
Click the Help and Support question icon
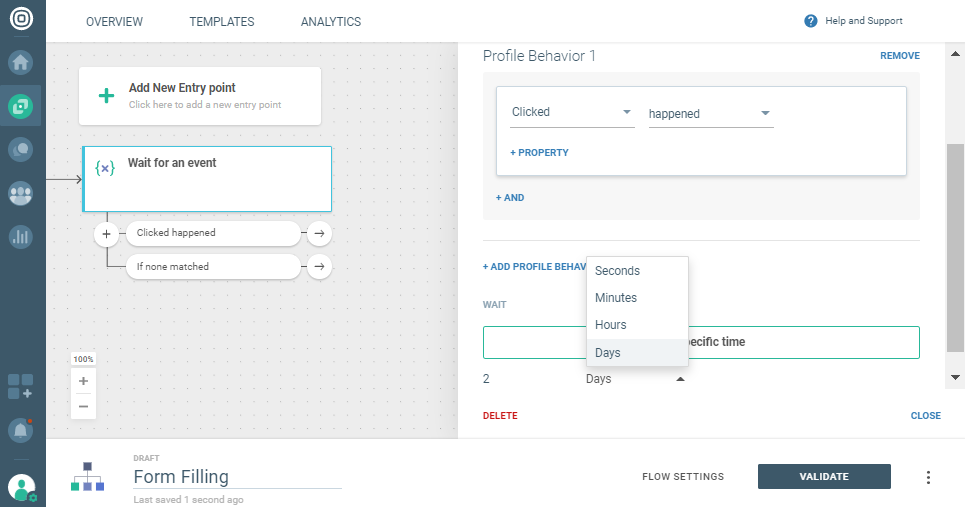[811, 21]
